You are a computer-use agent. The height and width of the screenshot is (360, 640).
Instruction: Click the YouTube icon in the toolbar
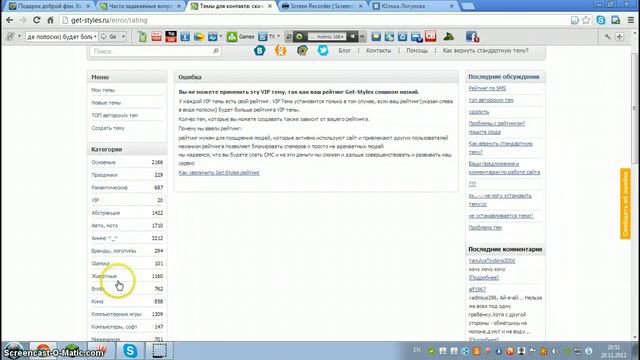[156, 37]
